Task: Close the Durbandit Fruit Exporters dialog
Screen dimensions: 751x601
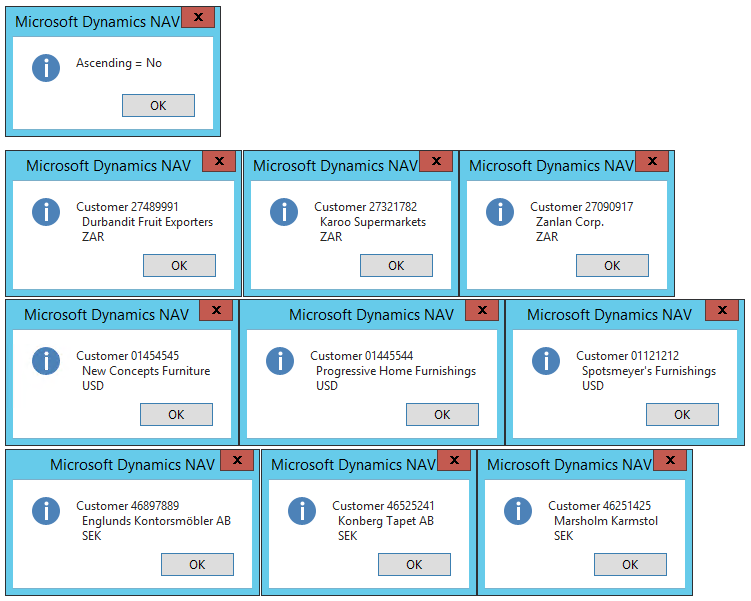Action: 219,161
